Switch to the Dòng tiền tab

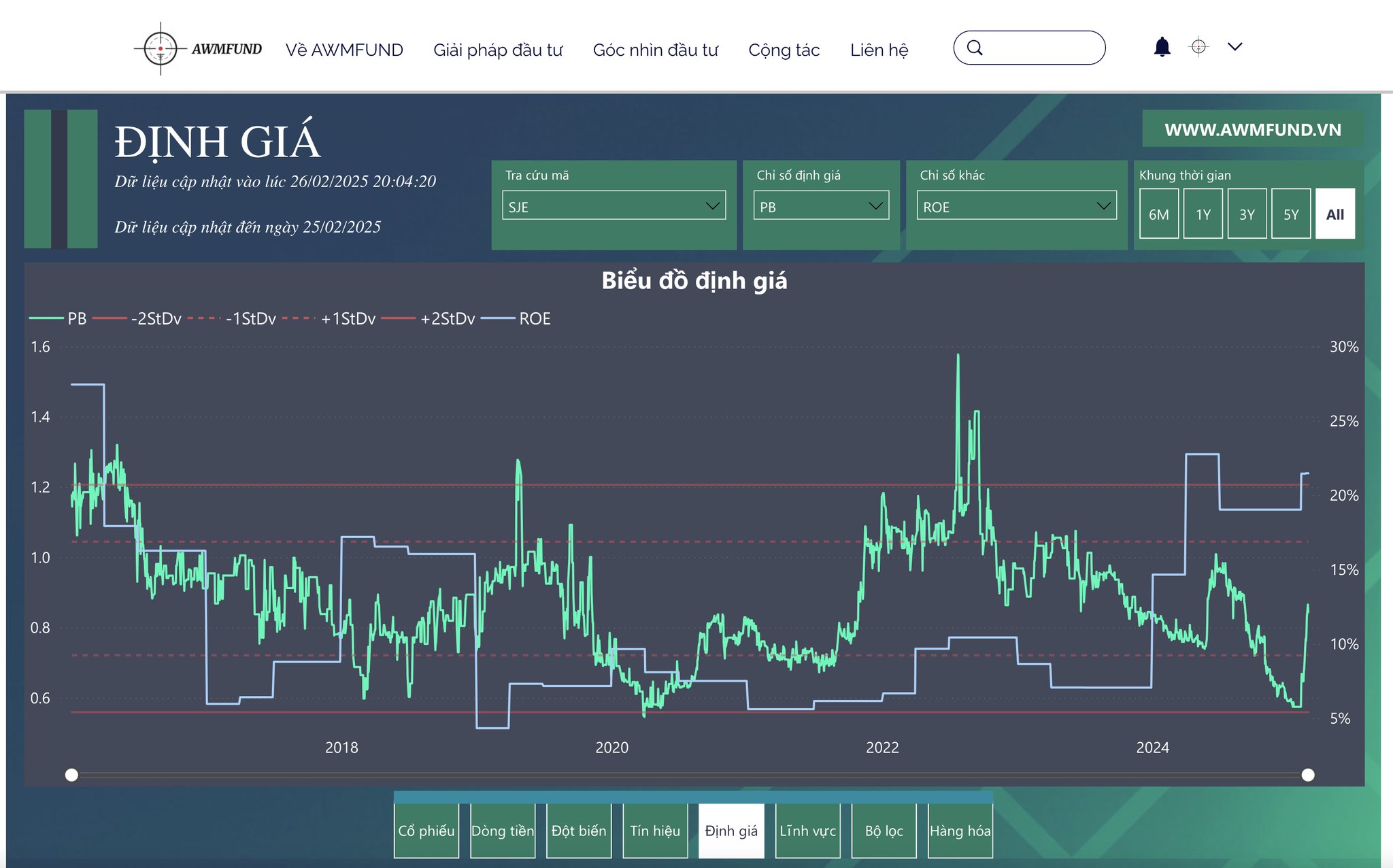(503, 831)
